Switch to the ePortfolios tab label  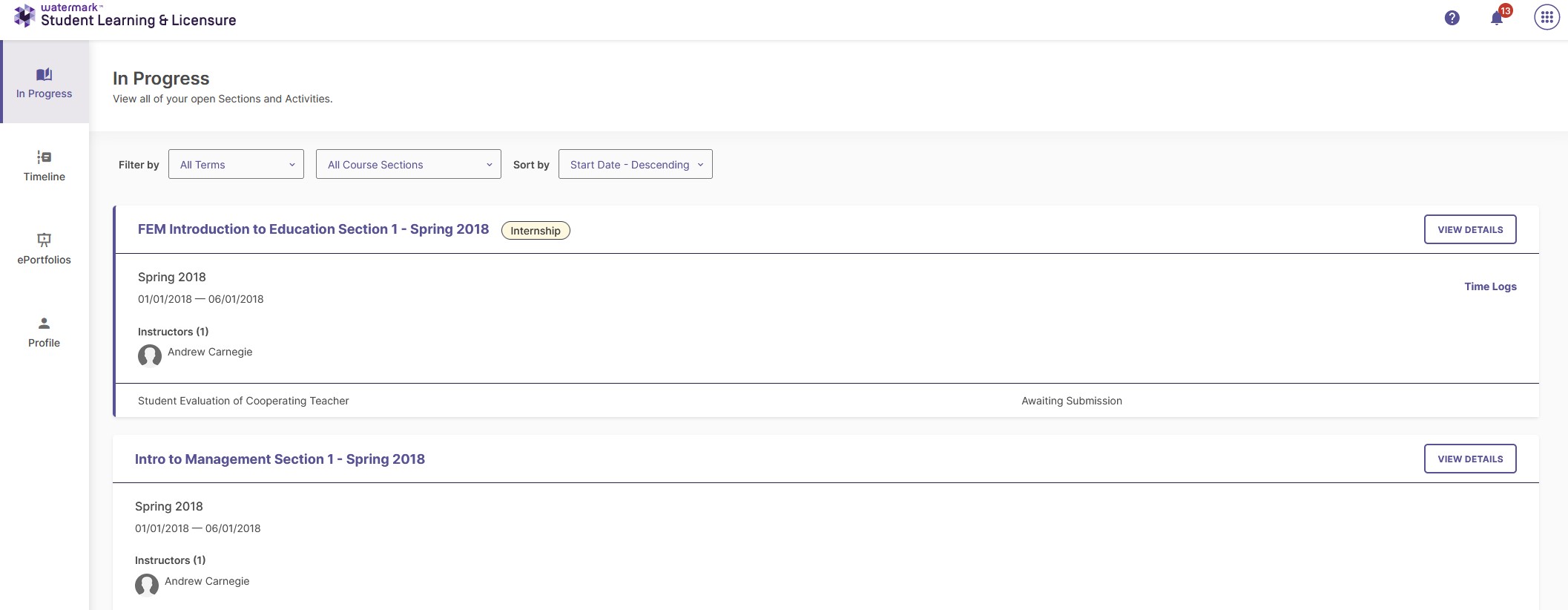(x=45, y=260)
